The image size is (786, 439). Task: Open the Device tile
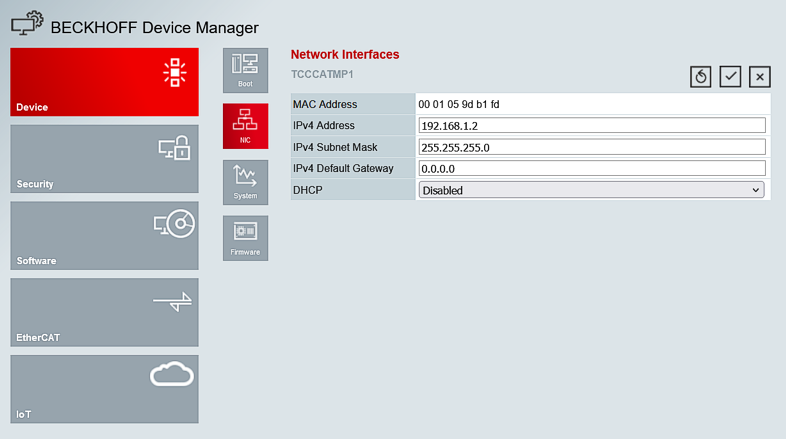coord(104,82)
